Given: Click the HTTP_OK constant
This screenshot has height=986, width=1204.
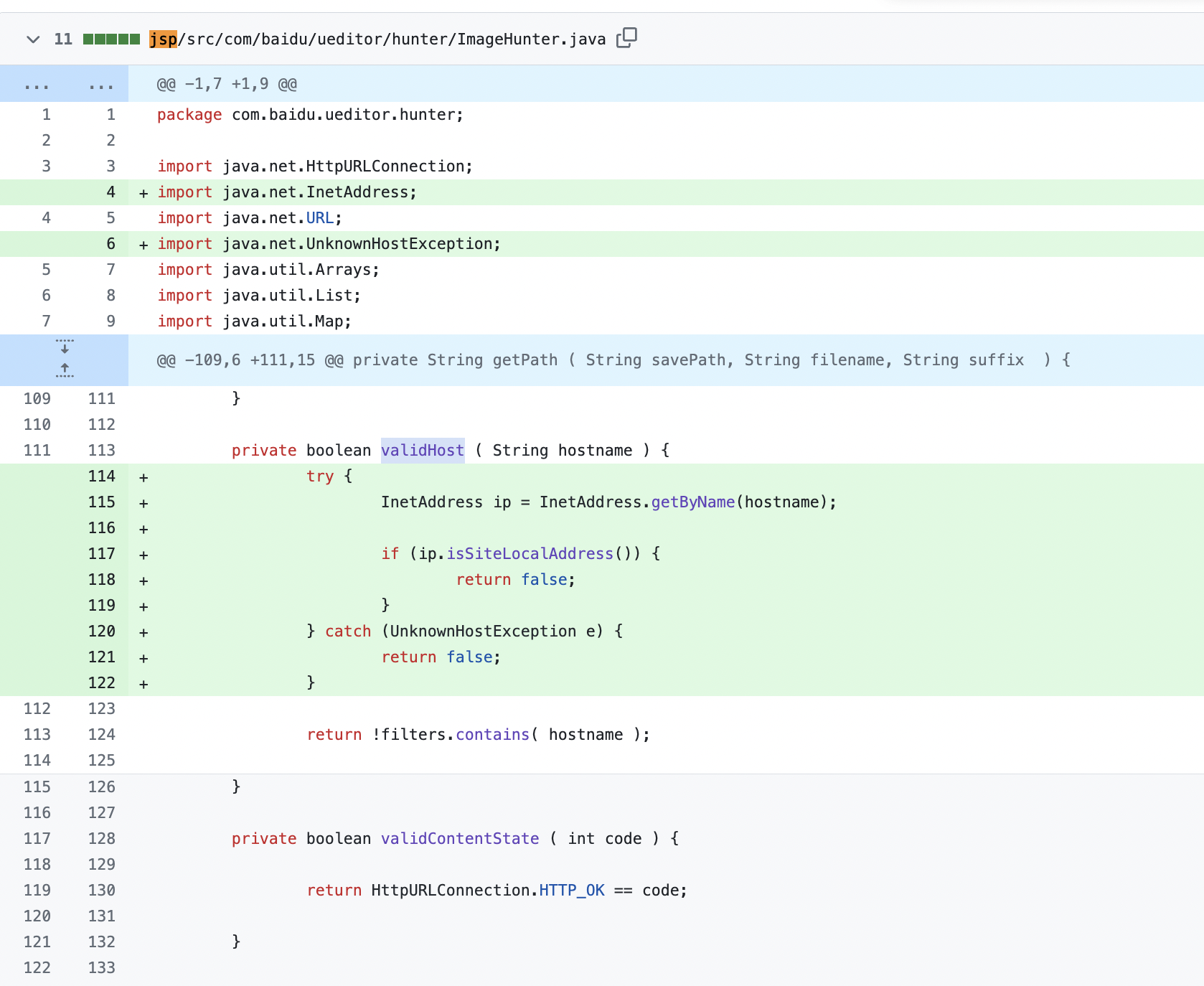Looking at the screenshot, I should tap(571, 891).
